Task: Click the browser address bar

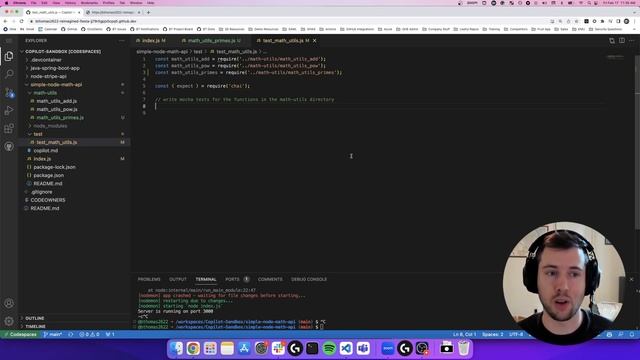Action: (x=286, y=21)
